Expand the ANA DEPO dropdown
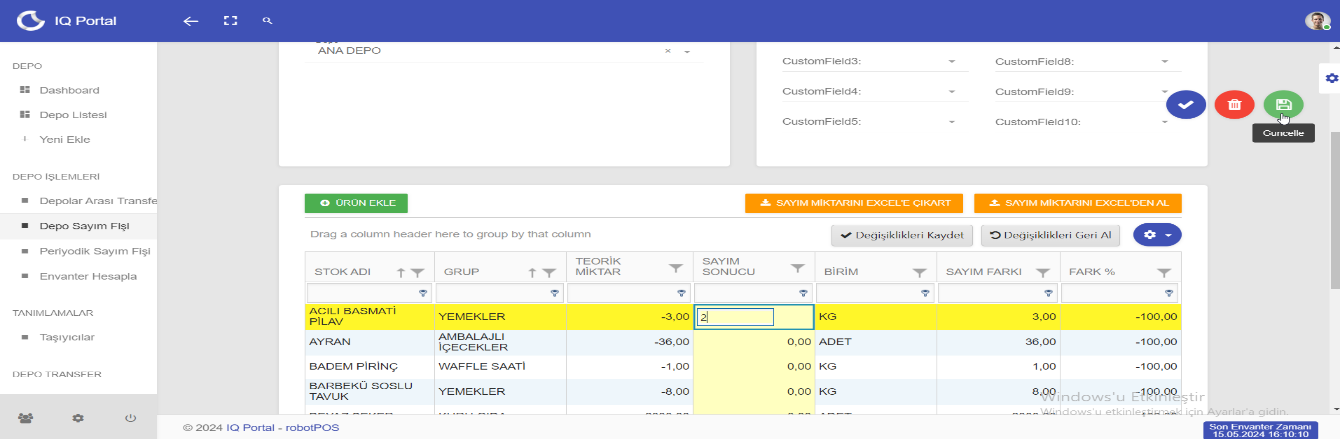Image resolution: width=1340 pixels, height=439 pixels. (688, 52)
